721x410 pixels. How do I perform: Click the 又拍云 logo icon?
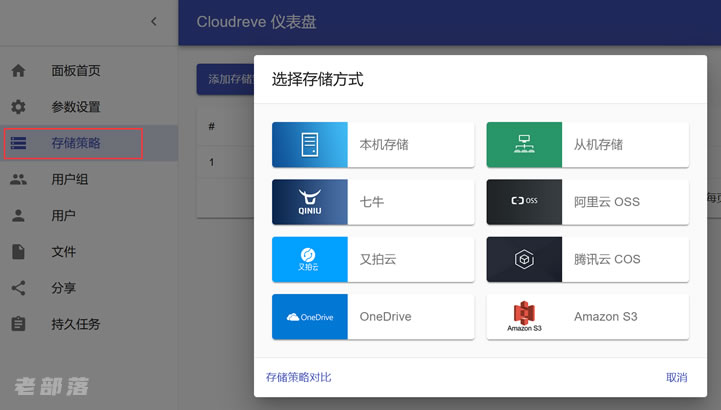point(309,259)
